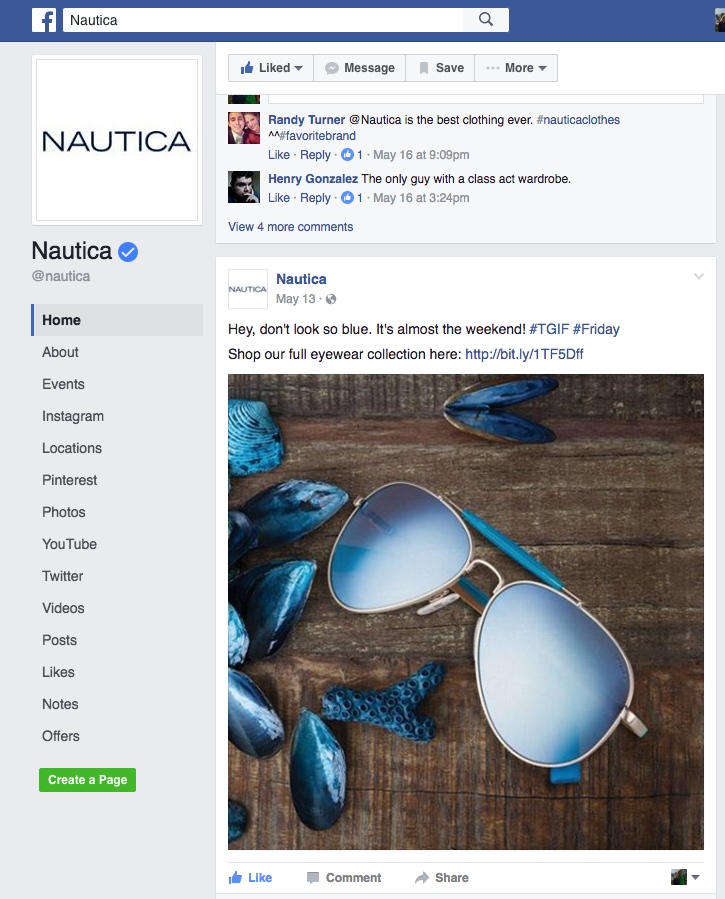
Task: Save the Nautica page
Action: point(440,68)
